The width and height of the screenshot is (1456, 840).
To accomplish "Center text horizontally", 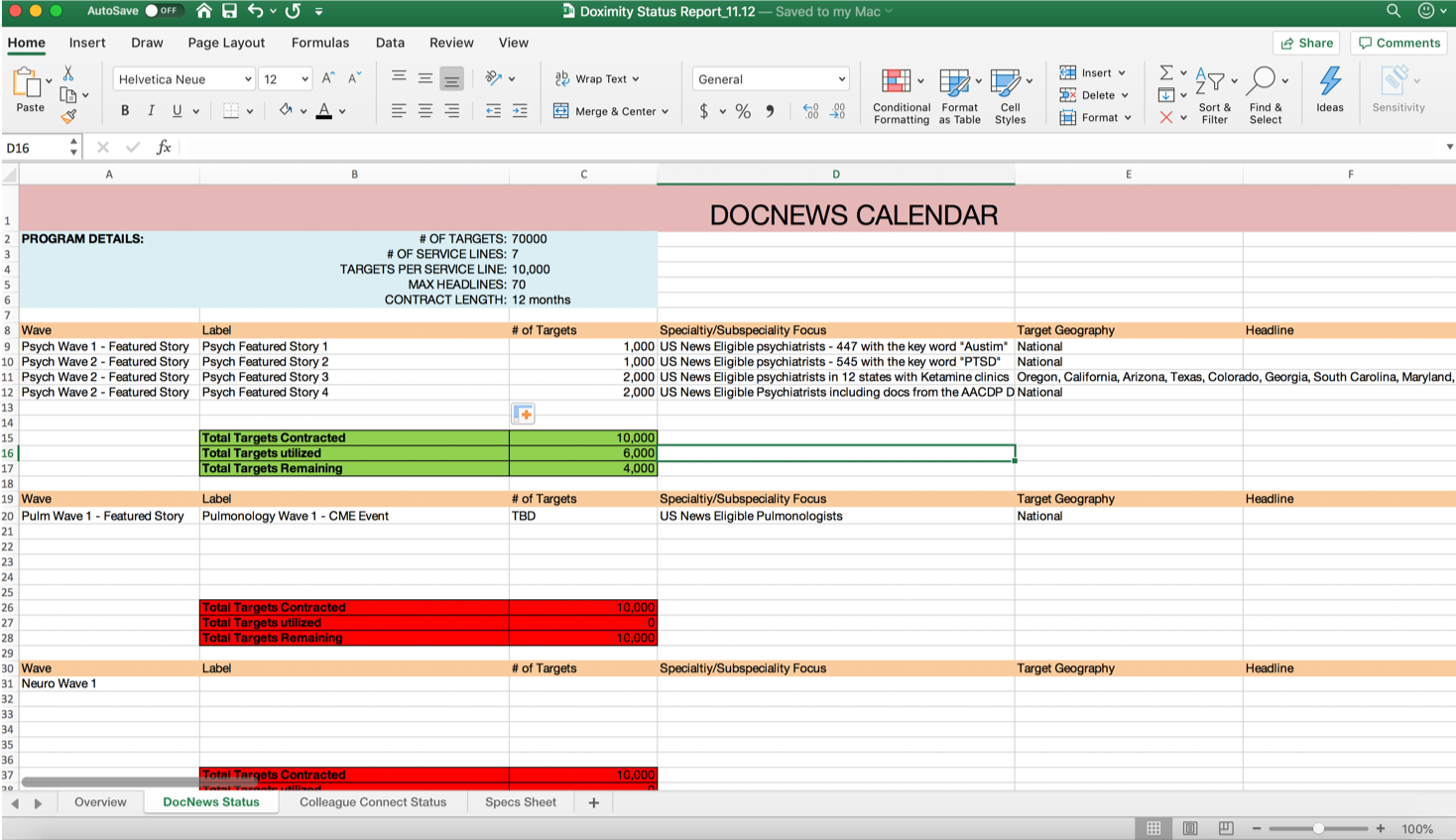I will [425, 111].
